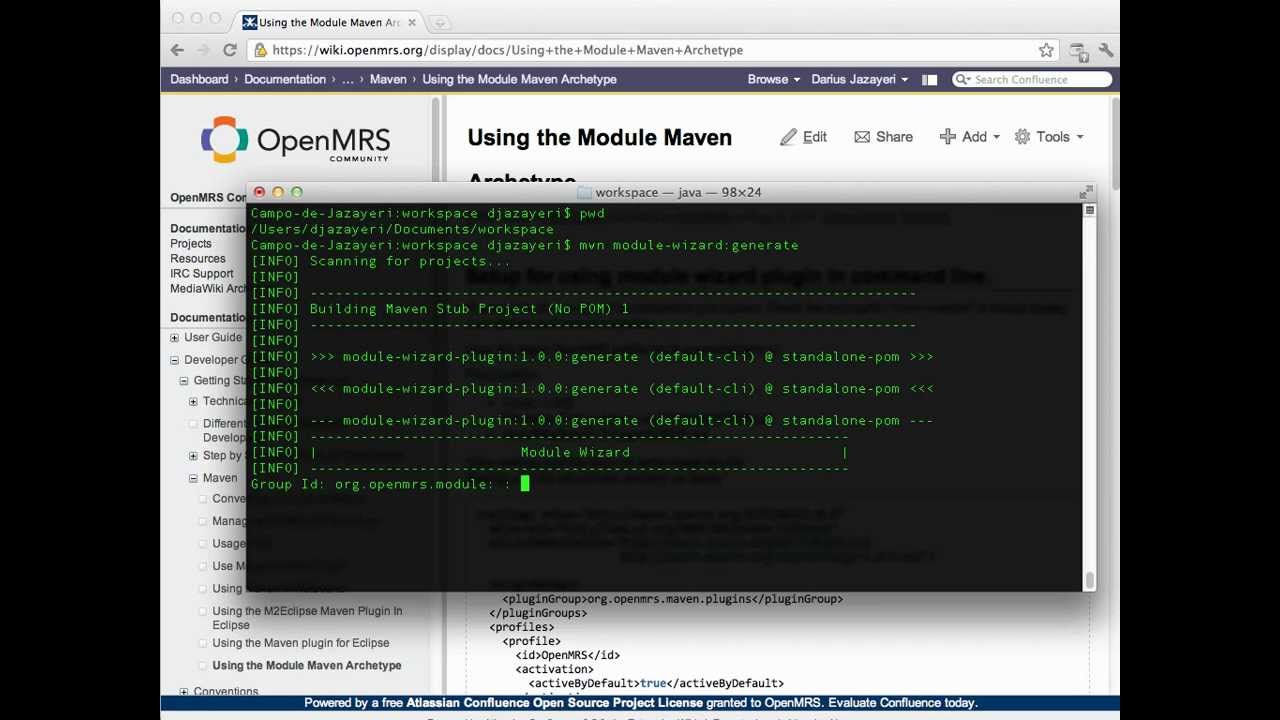Click the Search Confluence field
This screenshot has height=720, width=1280.
click(1033, 80)
